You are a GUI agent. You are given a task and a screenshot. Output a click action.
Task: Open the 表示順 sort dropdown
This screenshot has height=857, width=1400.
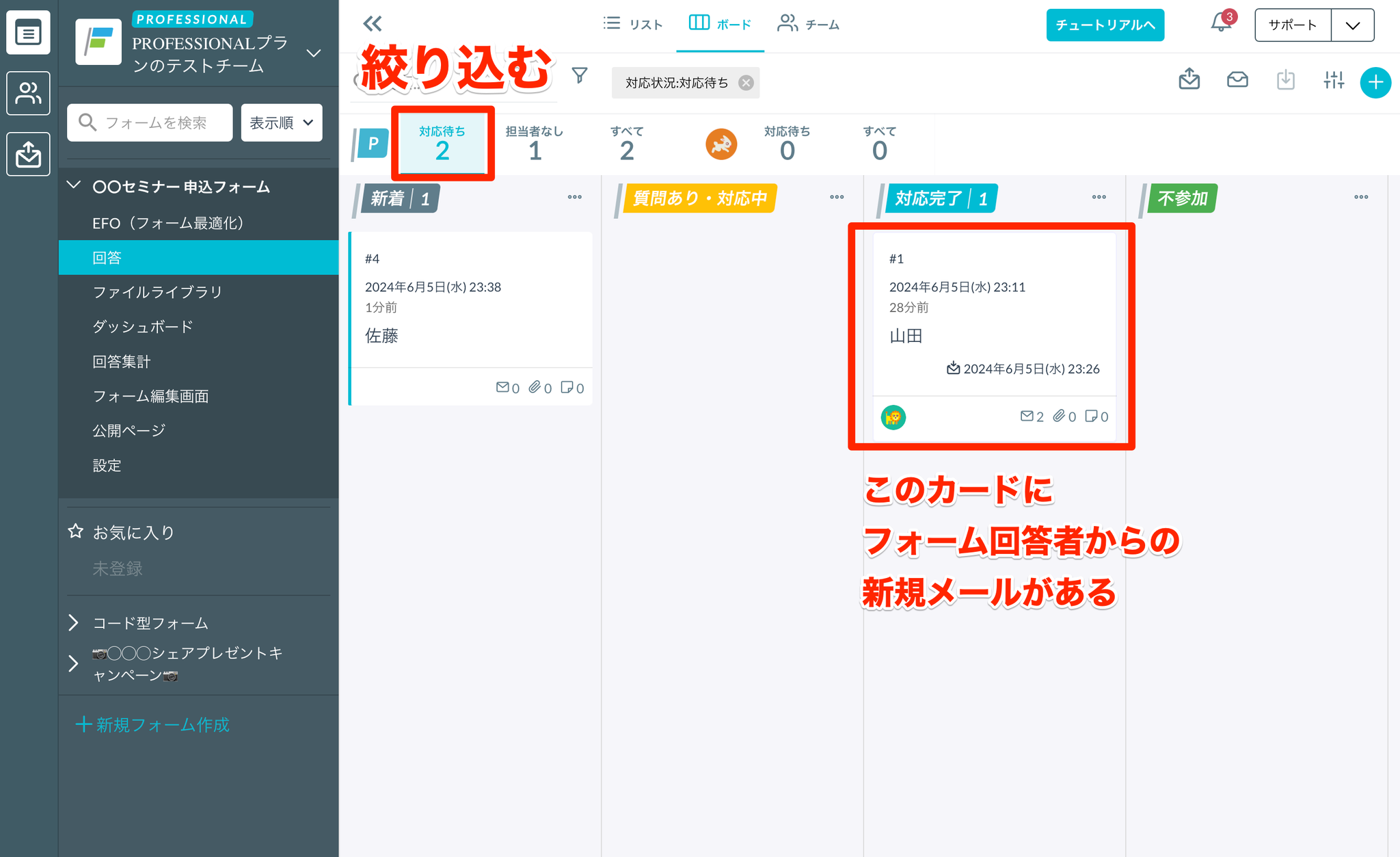282,122
